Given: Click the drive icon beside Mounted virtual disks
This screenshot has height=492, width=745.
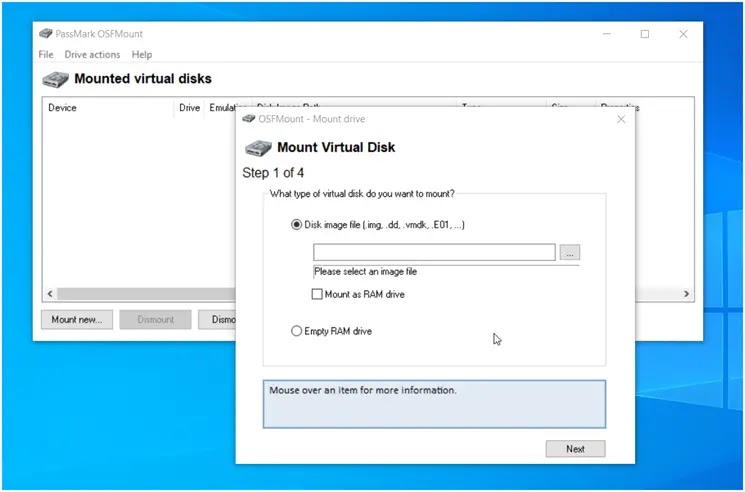Looking at the screenshot, I should pos(56,79).
